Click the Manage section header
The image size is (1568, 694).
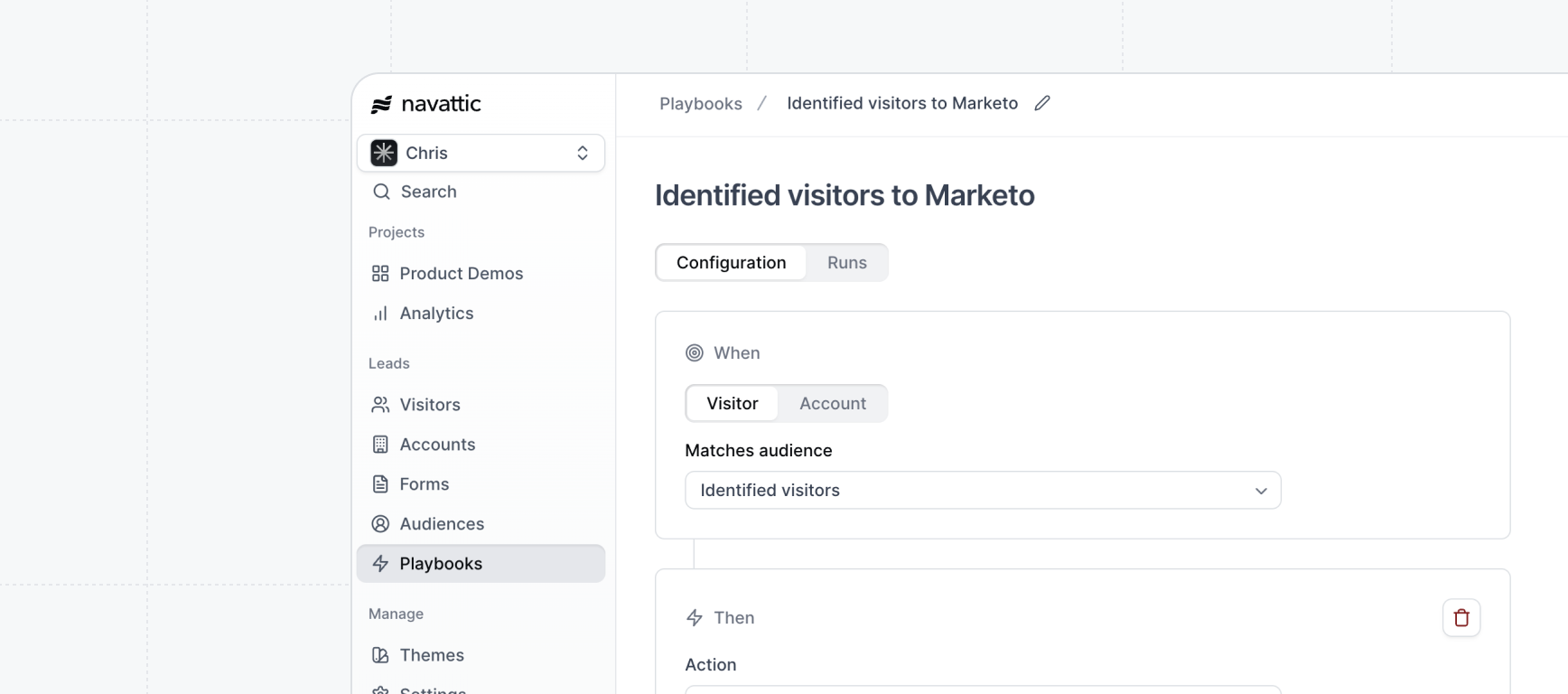(396, 614)
